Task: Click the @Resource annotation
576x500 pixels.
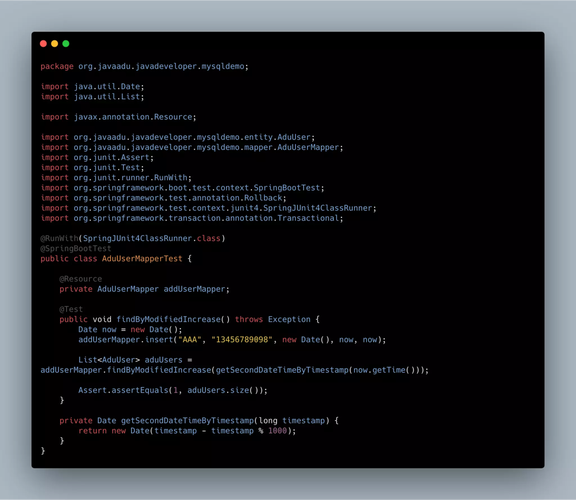Action: point(81,279)
